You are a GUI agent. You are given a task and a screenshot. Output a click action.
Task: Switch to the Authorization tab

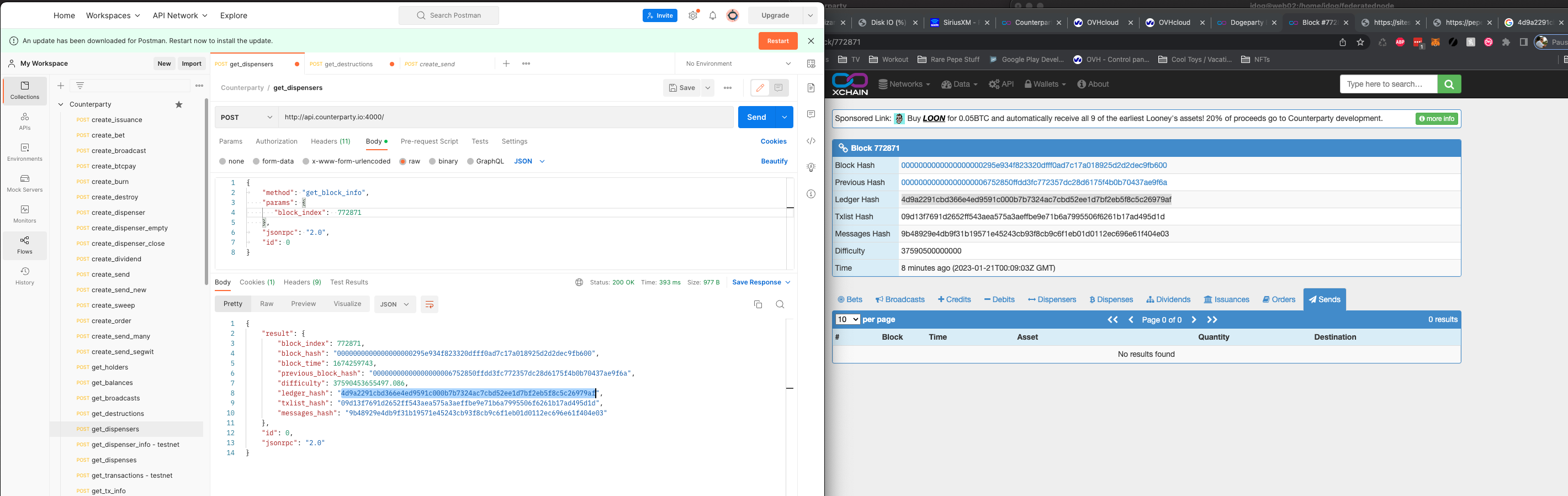277,142
